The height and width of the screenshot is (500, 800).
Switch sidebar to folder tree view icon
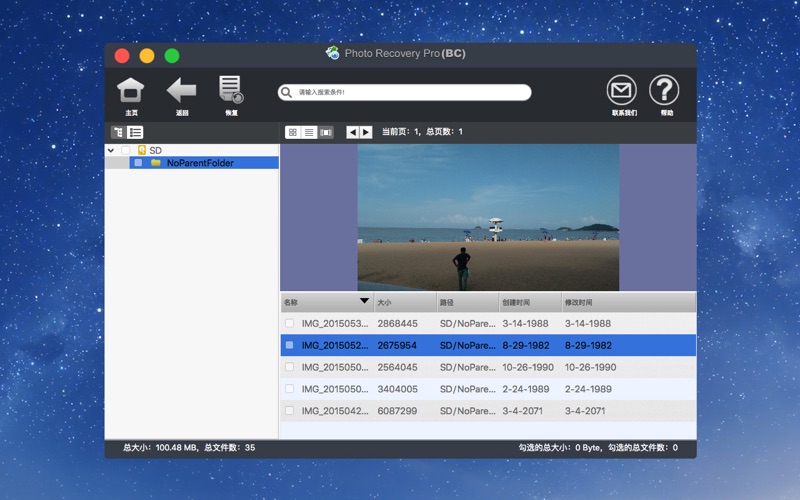click(118, 132)
